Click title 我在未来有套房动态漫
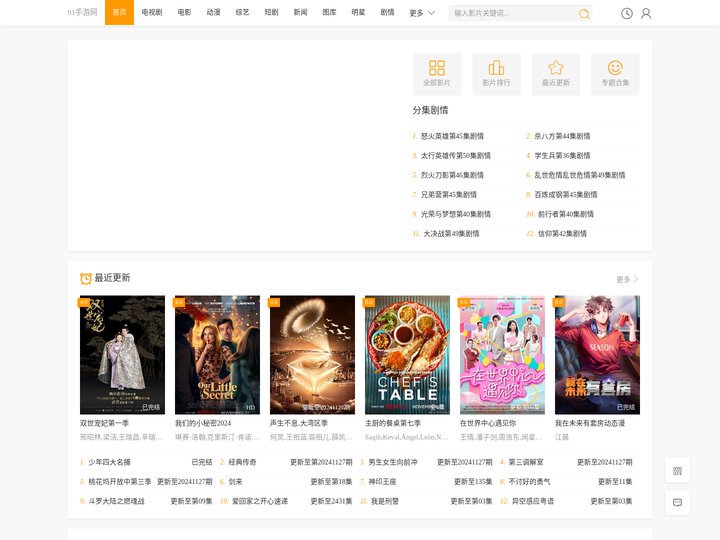 (x=590, y=423)
